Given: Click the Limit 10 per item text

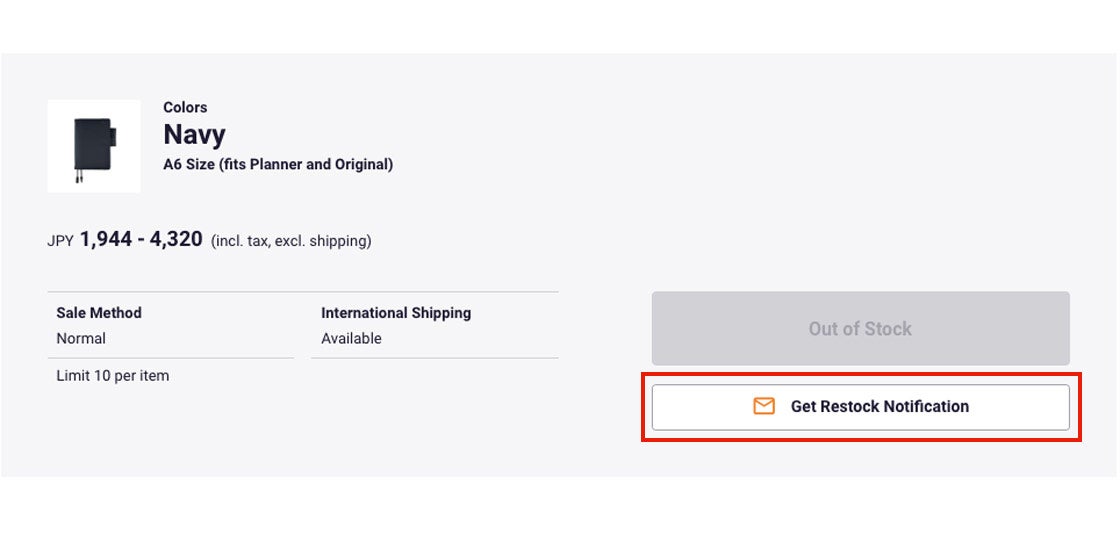Looking at the screenshot, I should 113,376.
